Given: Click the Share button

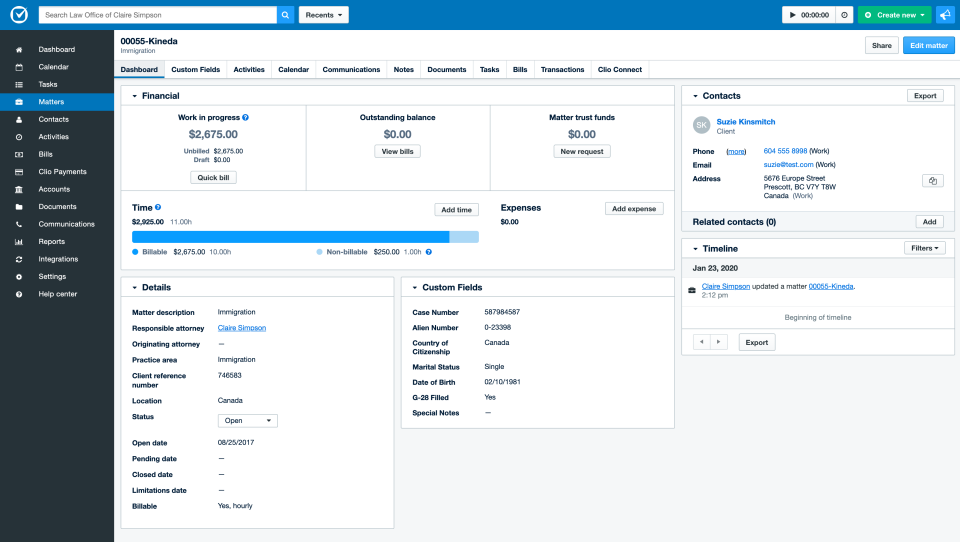Looking at the screenshot, I should [882, 45].
